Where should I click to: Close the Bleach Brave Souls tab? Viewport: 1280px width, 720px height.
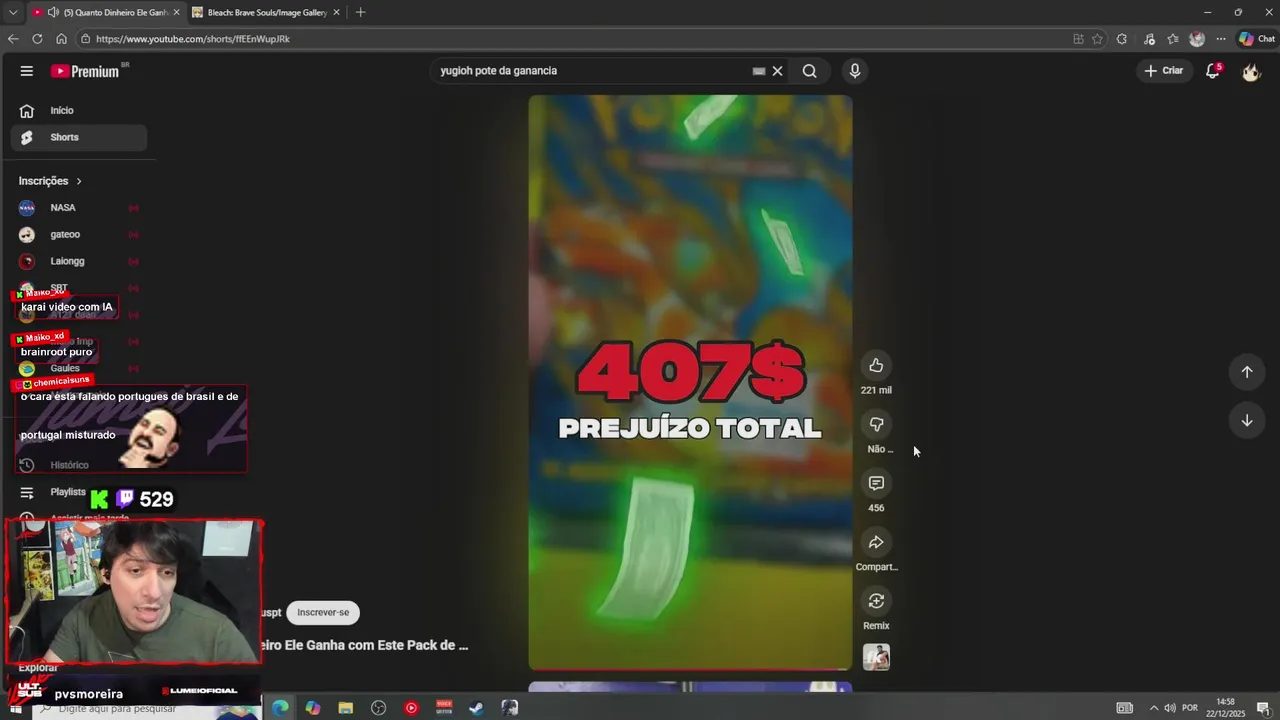336,12
